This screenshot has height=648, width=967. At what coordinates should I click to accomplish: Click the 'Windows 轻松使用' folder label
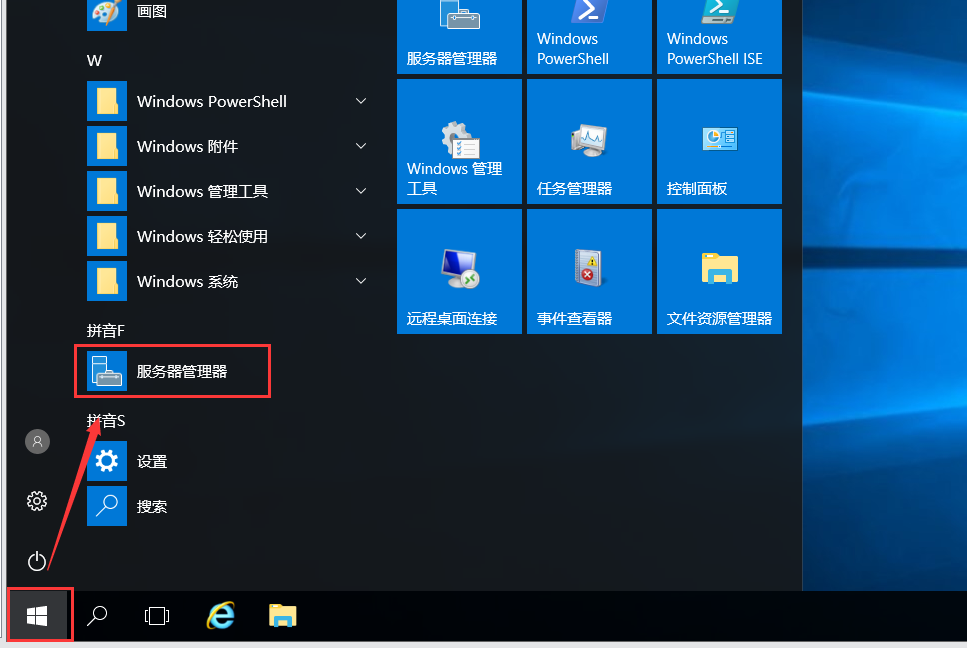[x=202, y=236]
